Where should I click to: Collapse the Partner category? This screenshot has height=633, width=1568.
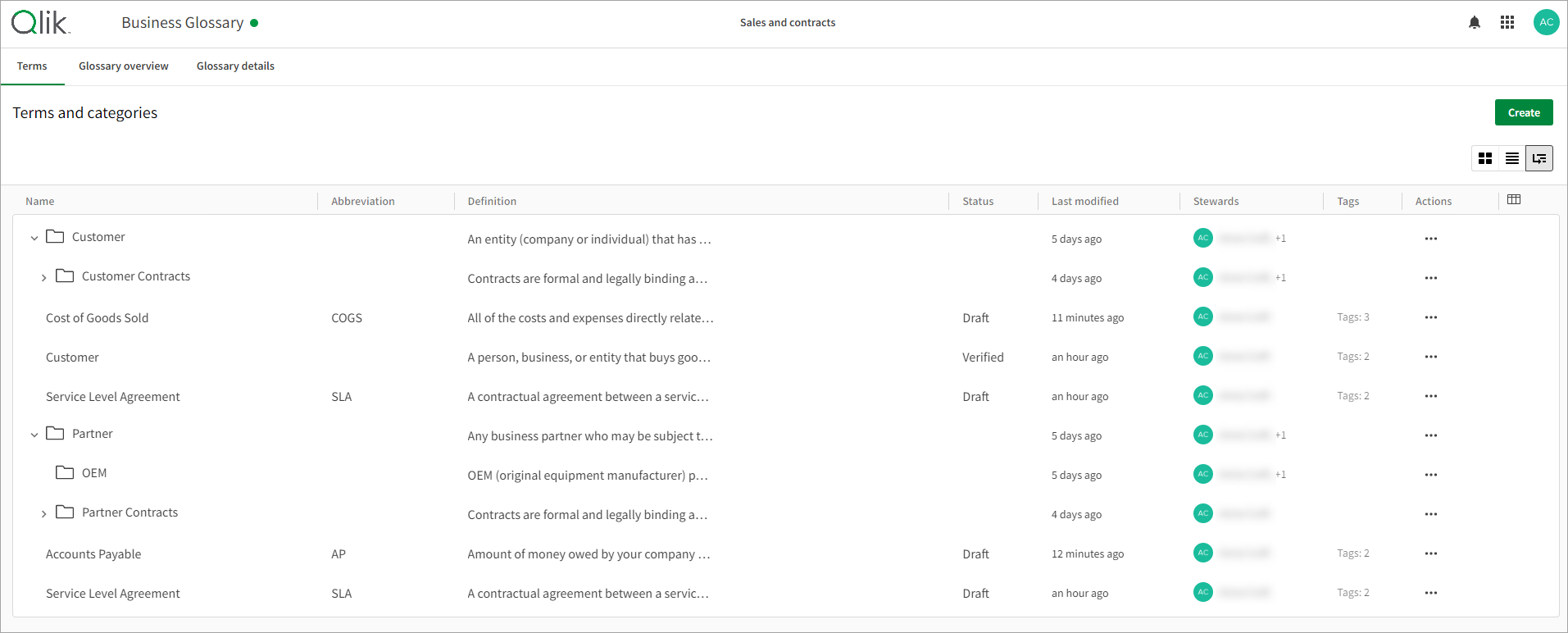(x=34, y=435)
